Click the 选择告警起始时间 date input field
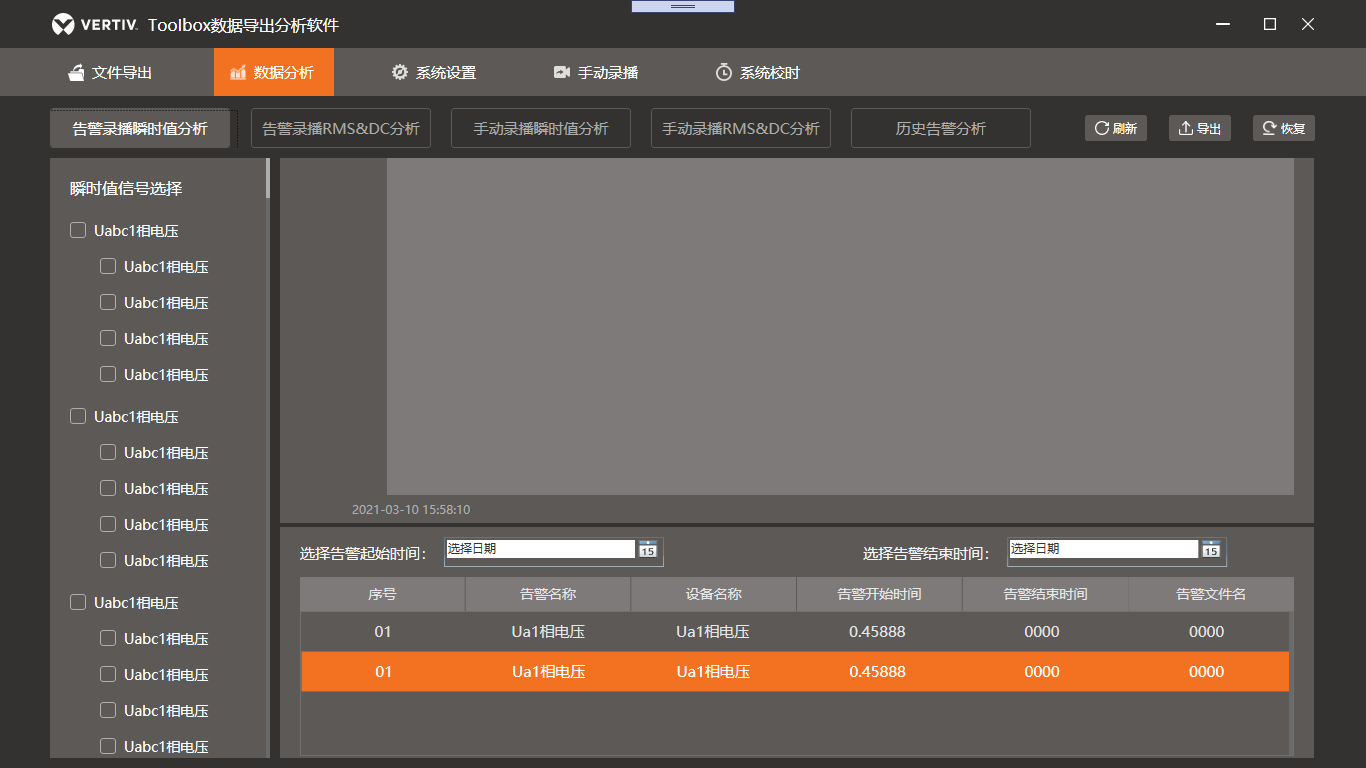 (x=540, y=549)
